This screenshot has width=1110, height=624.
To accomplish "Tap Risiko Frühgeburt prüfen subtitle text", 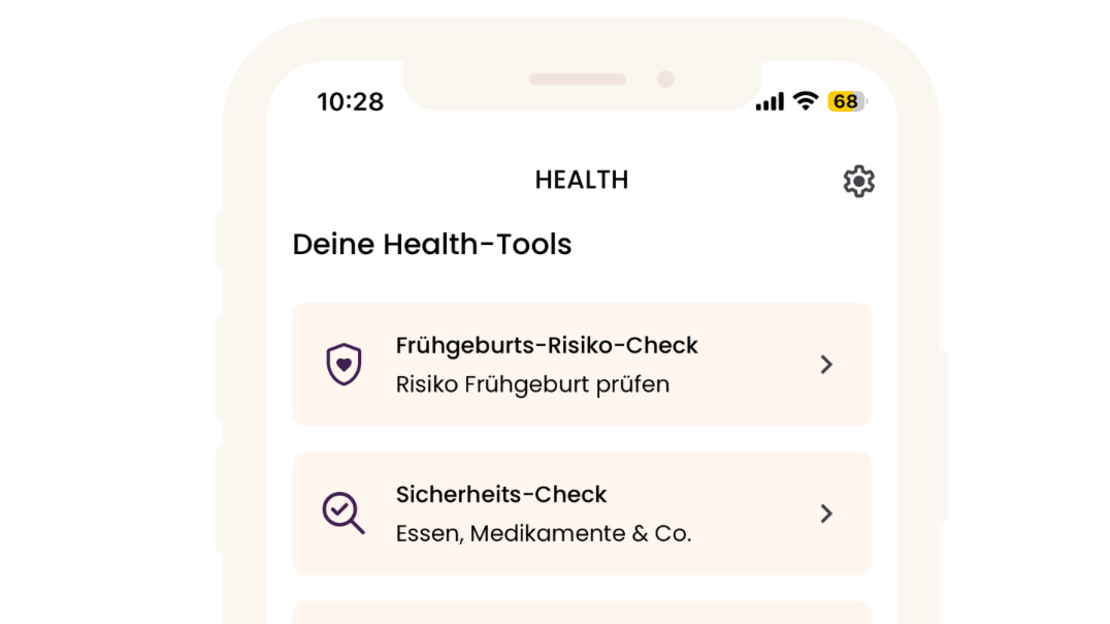I will tap(533, 382).
